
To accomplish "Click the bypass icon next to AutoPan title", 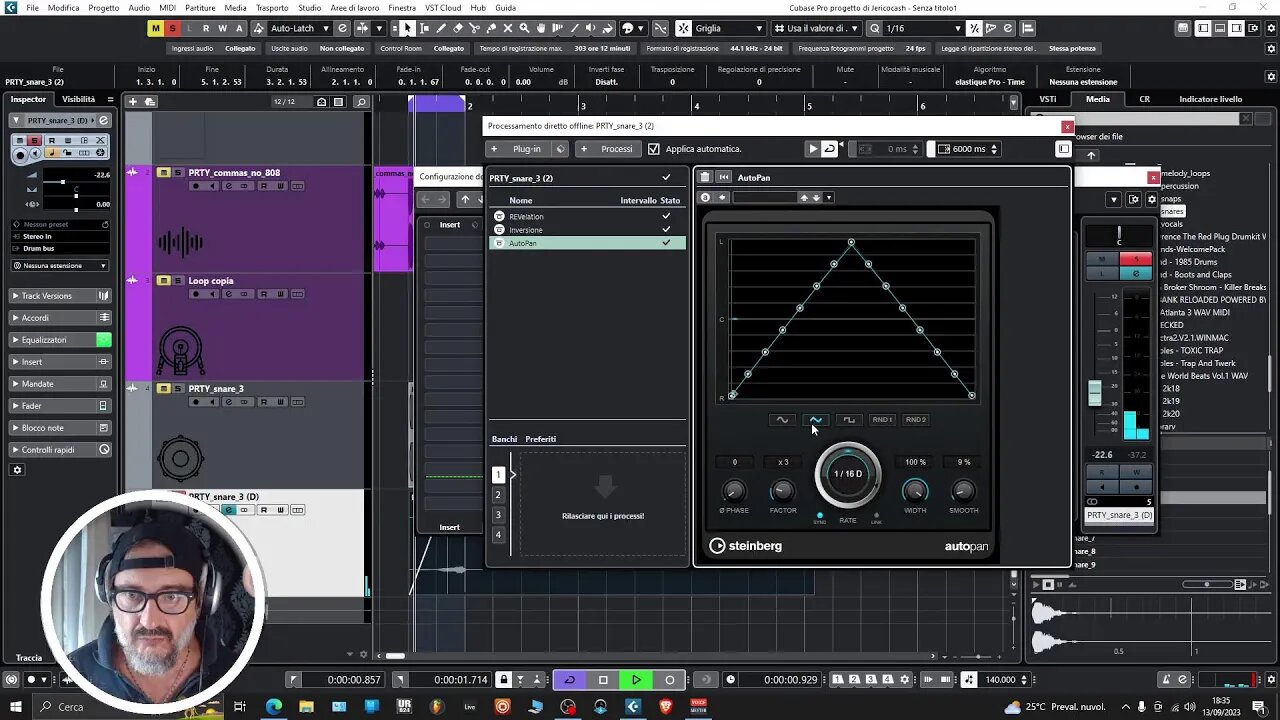I will click(724, 177).
